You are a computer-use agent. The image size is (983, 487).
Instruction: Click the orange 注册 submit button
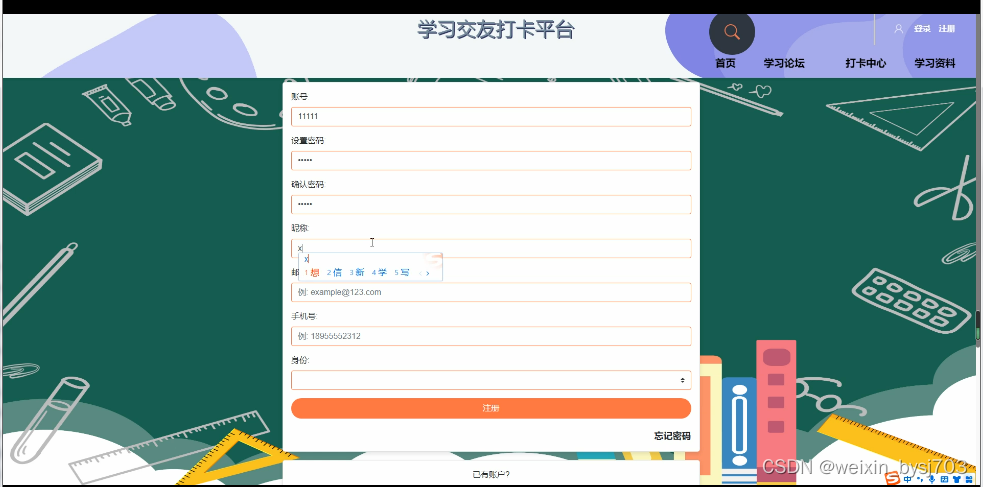pyautogui.click(x=491, y=408)
